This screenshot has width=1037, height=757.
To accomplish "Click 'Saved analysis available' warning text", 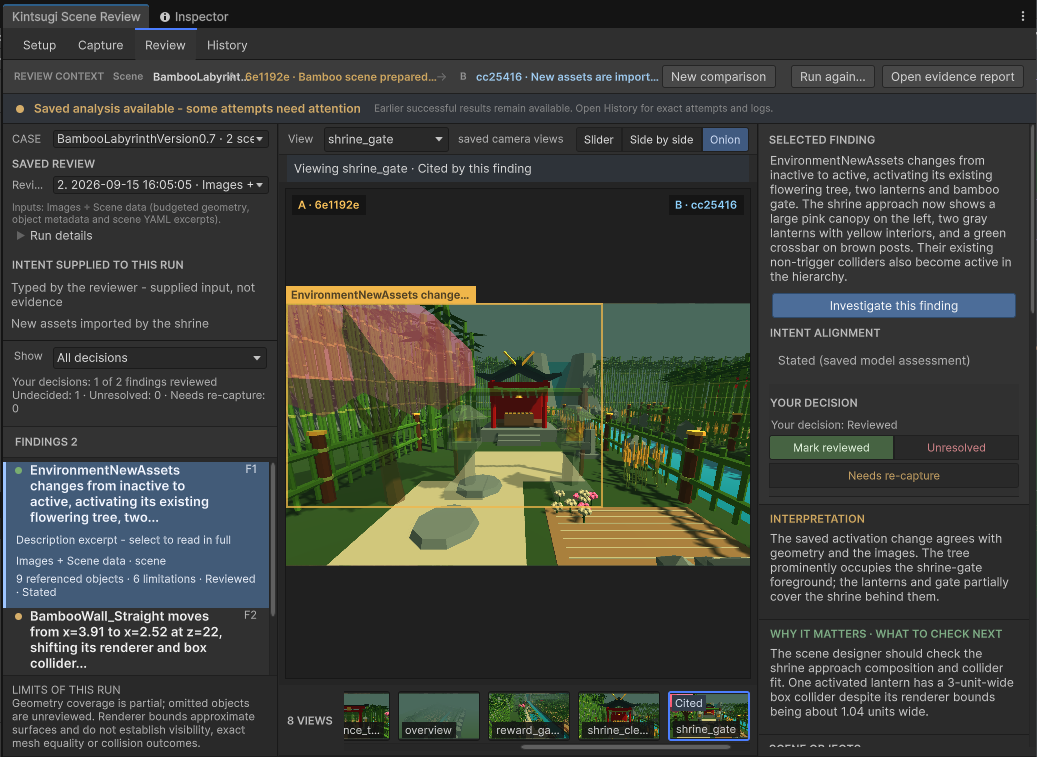I will click(x=197, y=108).
